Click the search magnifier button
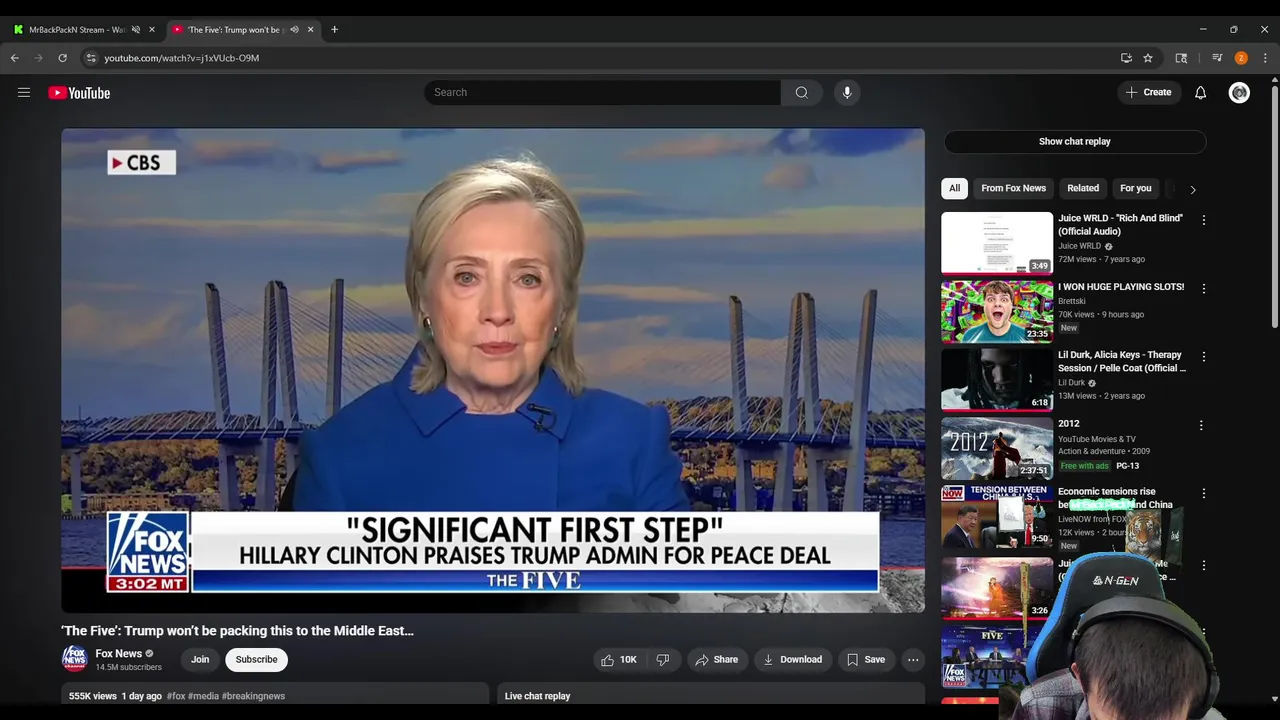This screenshot has width=1280, height=720. pos(801,92)
